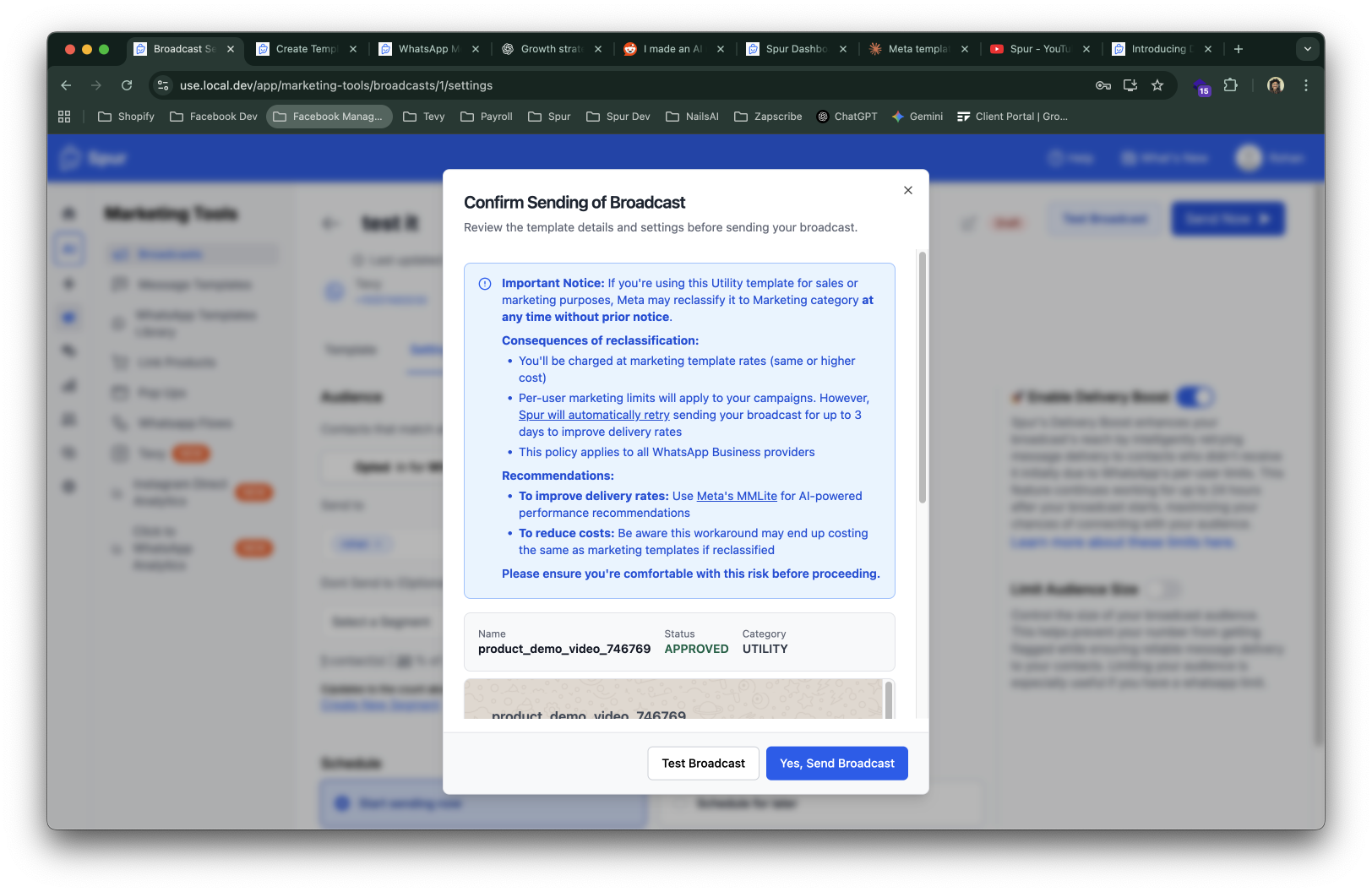This screenshot has width=1372, height=892.
Task: View site information icon in address bar
Action: (x=164, y=85)
